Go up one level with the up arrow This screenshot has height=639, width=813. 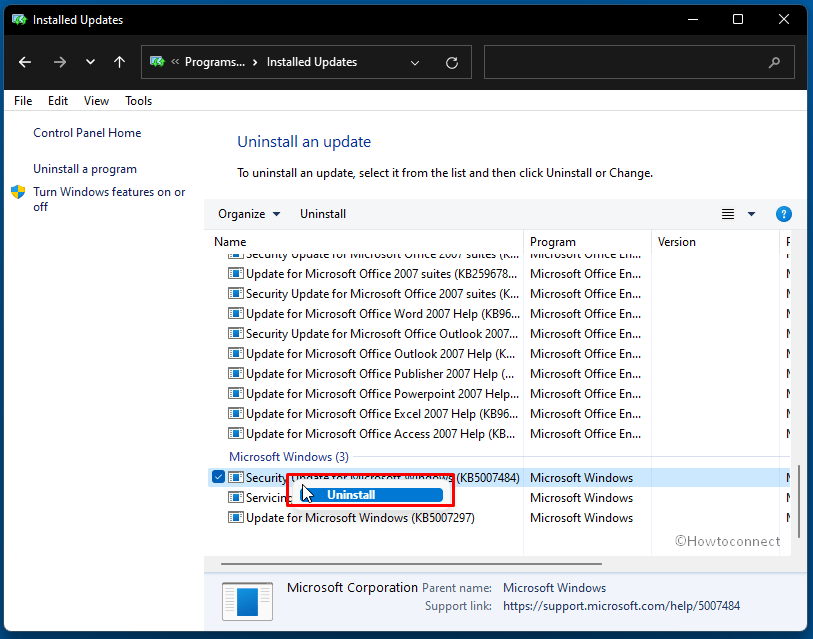pyautogui.click(x=119, y=62)
